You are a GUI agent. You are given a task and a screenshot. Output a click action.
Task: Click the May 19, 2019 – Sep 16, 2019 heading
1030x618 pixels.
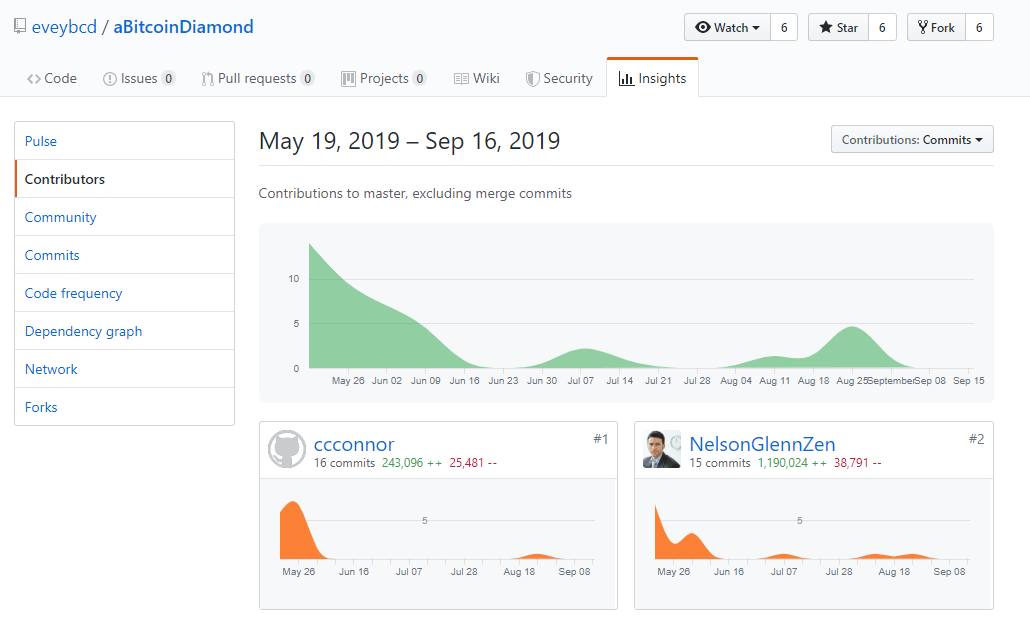[409, 141]
